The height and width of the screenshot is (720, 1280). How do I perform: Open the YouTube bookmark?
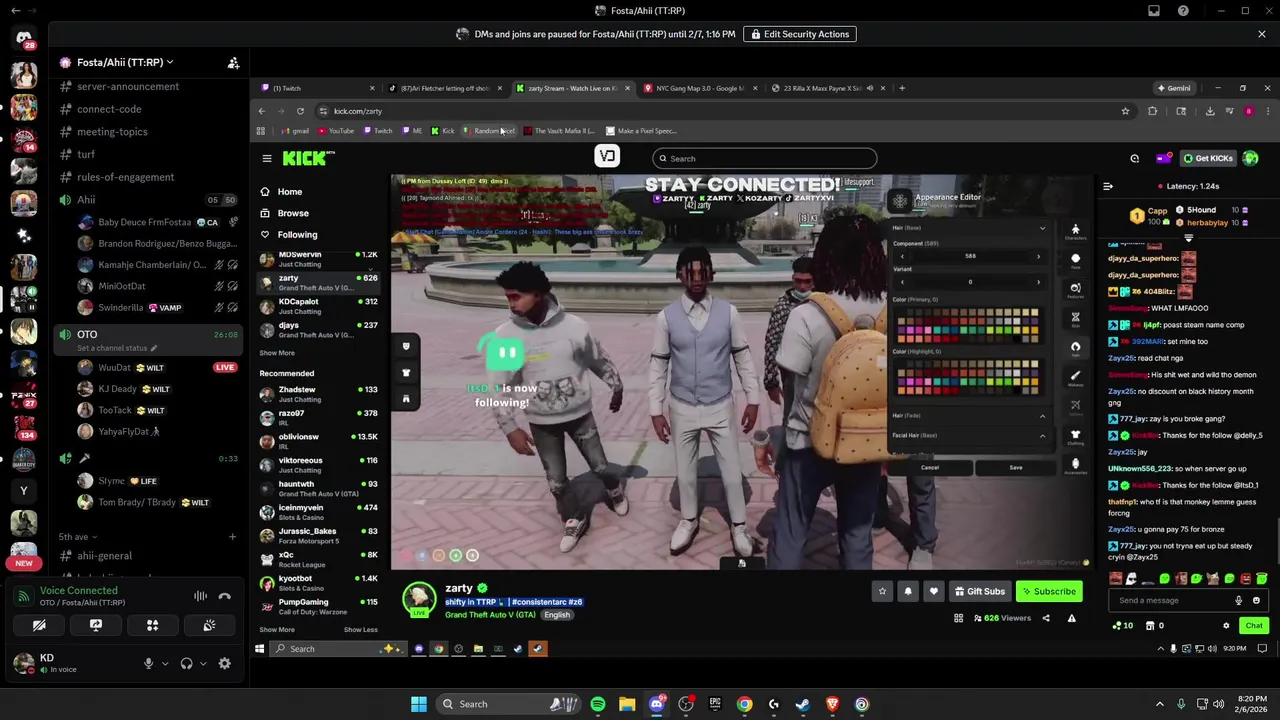[336, 131]
